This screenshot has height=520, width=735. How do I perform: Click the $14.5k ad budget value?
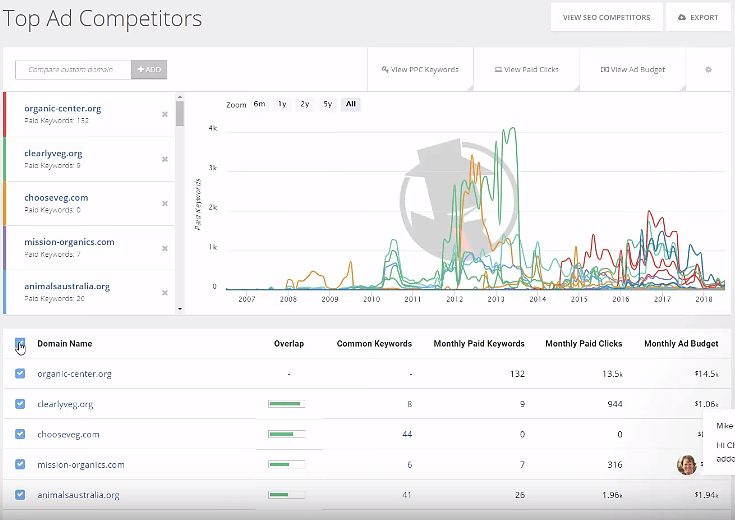706,374
